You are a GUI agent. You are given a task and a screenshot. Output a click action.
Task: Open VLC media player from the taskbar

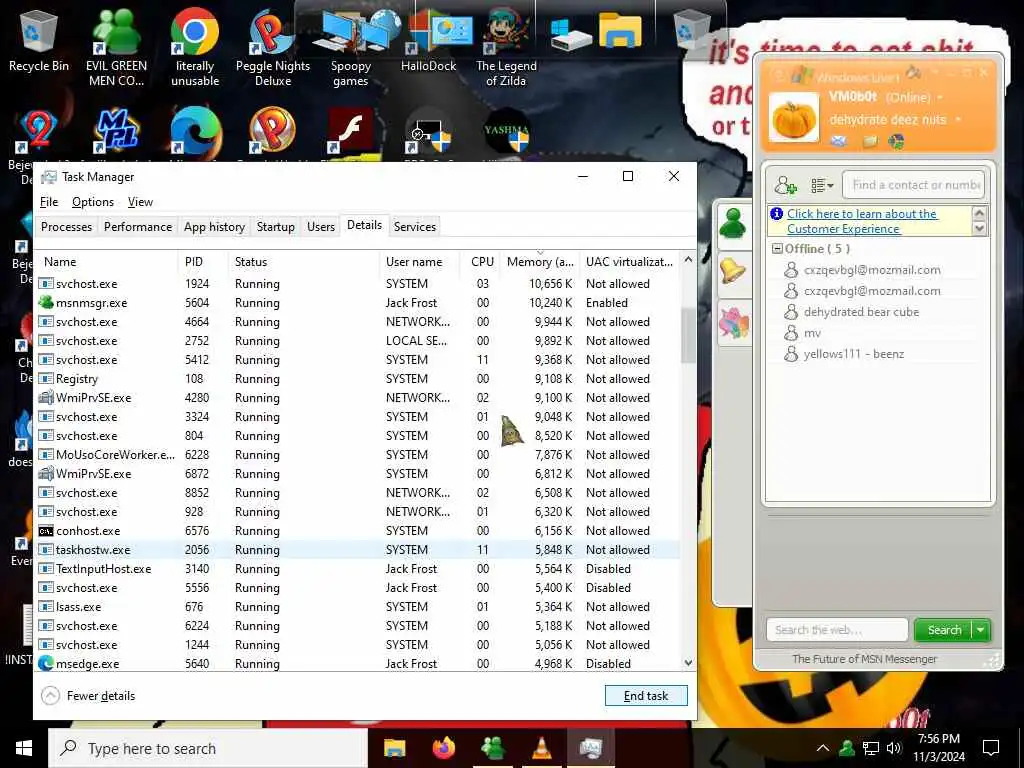pos(541,747)
